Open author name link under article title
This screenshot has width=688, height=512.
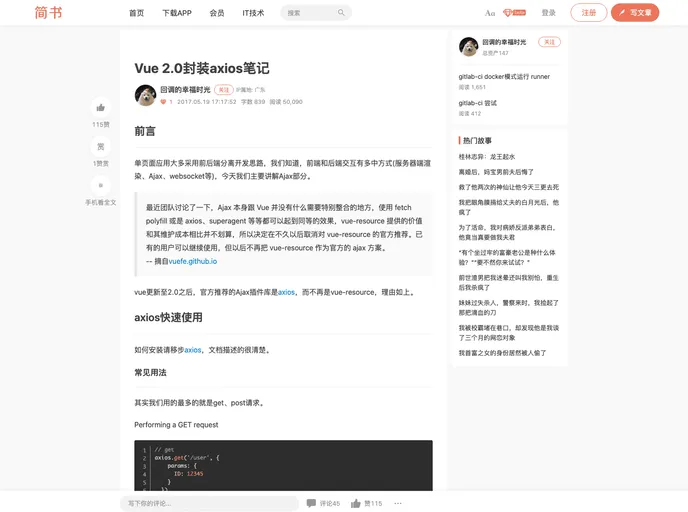click(185, 90)
